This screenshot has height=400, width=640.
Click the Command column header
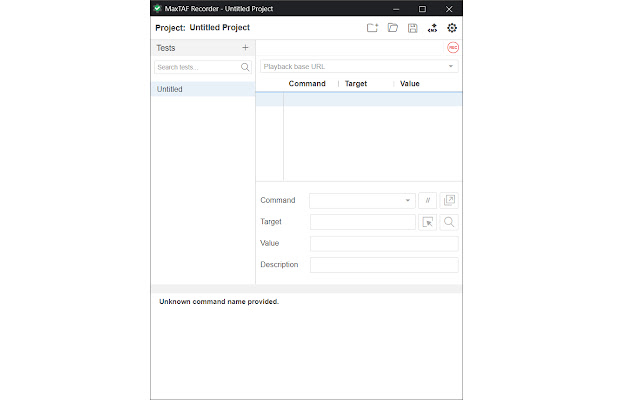pyautogui.click(x=307, y=84)
